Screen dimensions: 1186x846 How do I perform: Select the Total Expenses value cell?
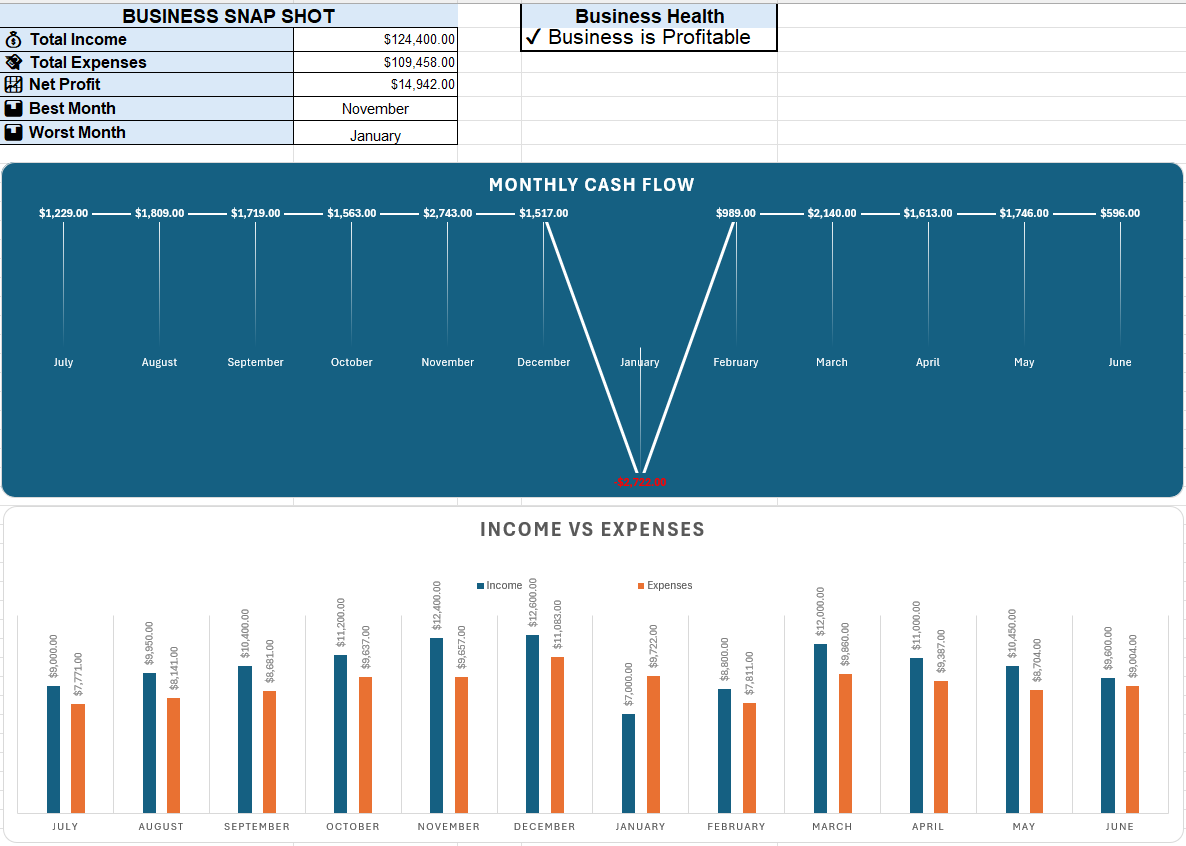375,62
